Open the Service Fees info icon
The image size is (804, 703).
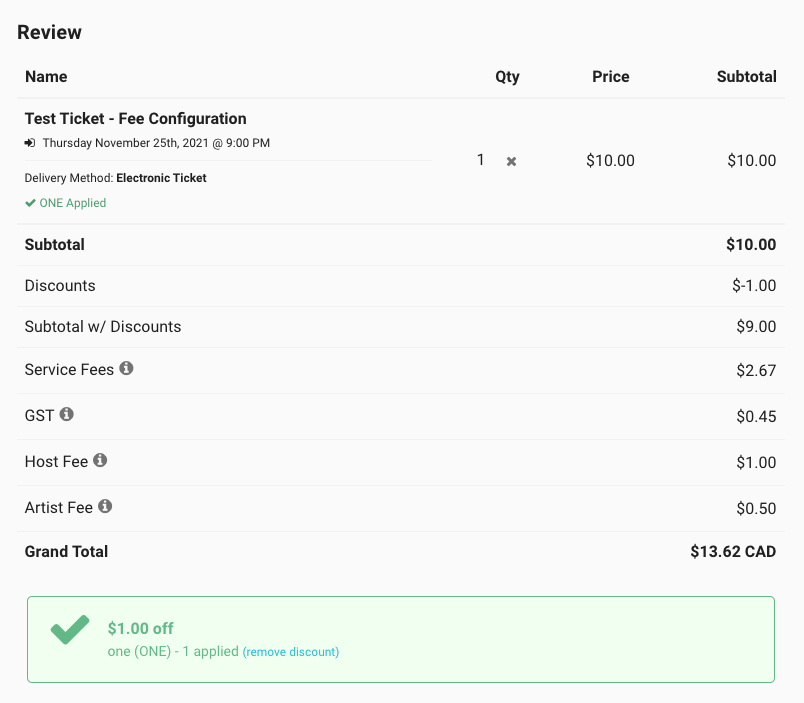point(126,368)
